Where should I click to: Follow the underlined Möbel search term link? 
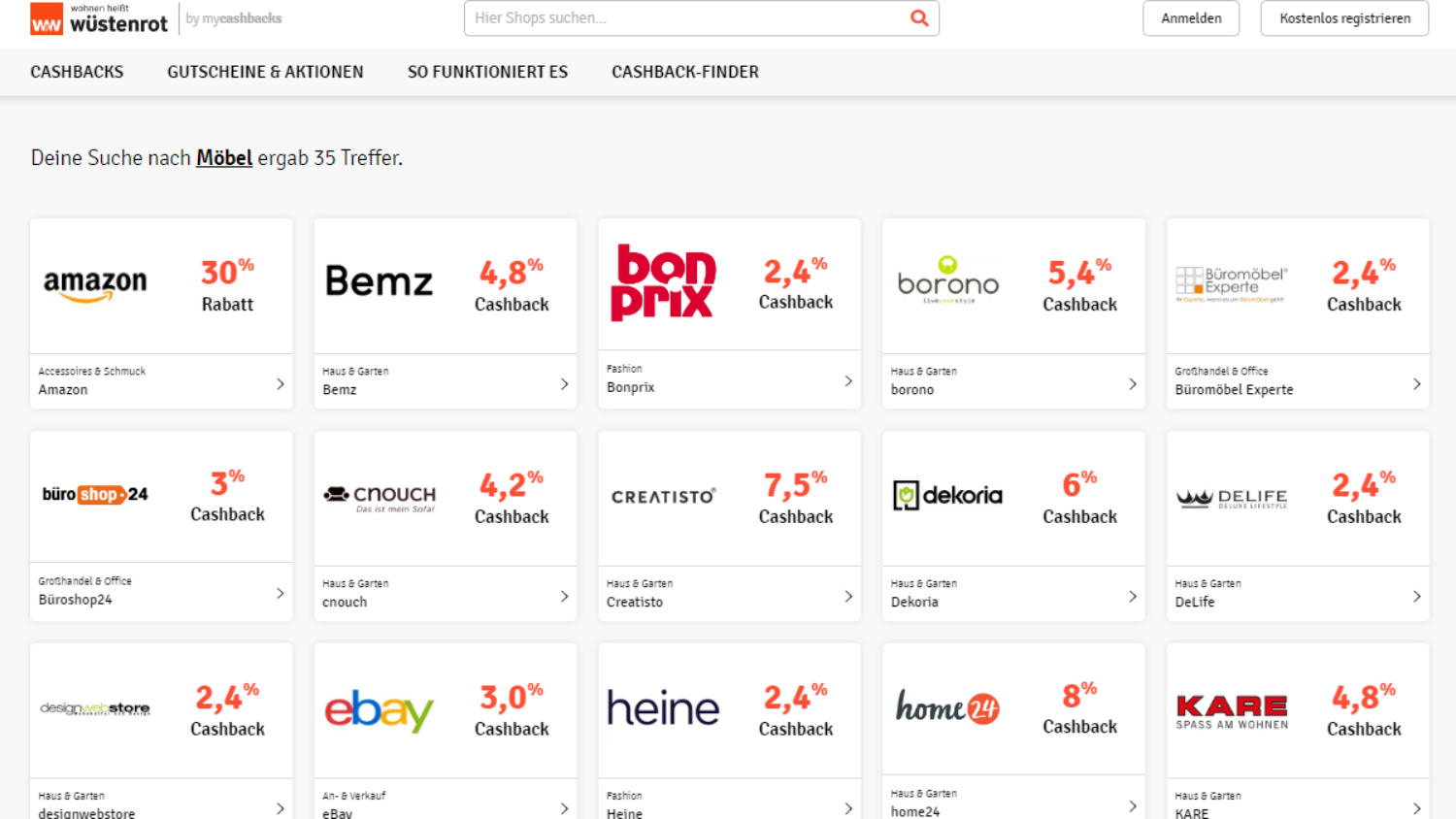(224, 158)
